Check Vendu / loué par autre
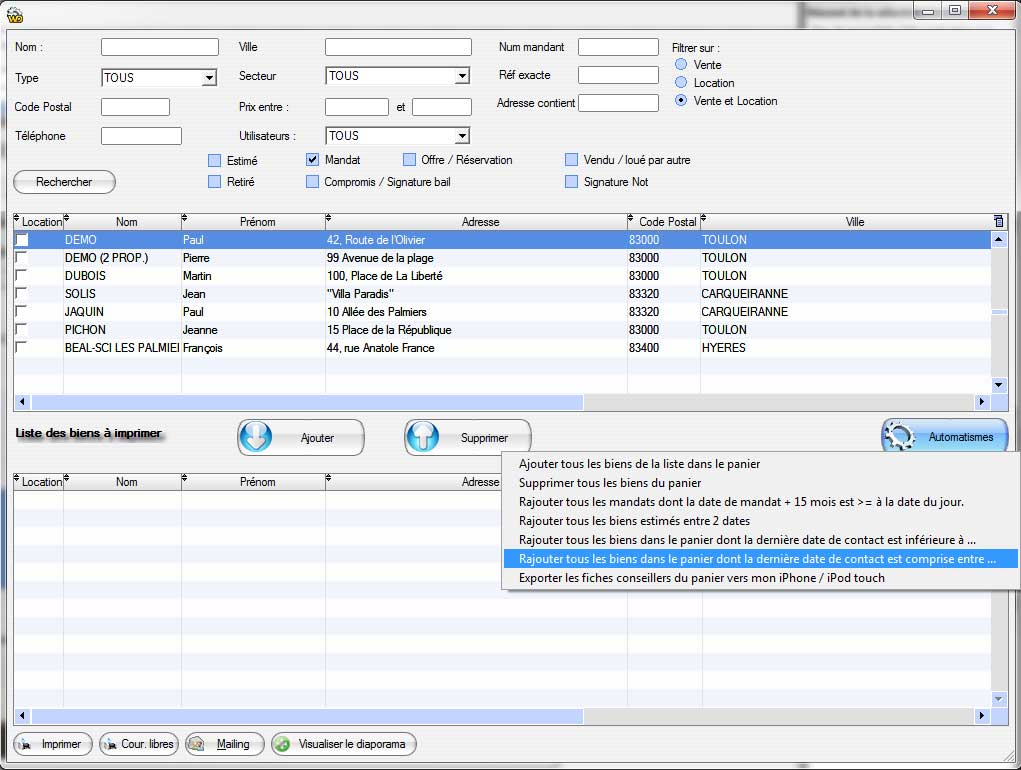This screenshot has height=770, width=1021. [x=572, y=159]
